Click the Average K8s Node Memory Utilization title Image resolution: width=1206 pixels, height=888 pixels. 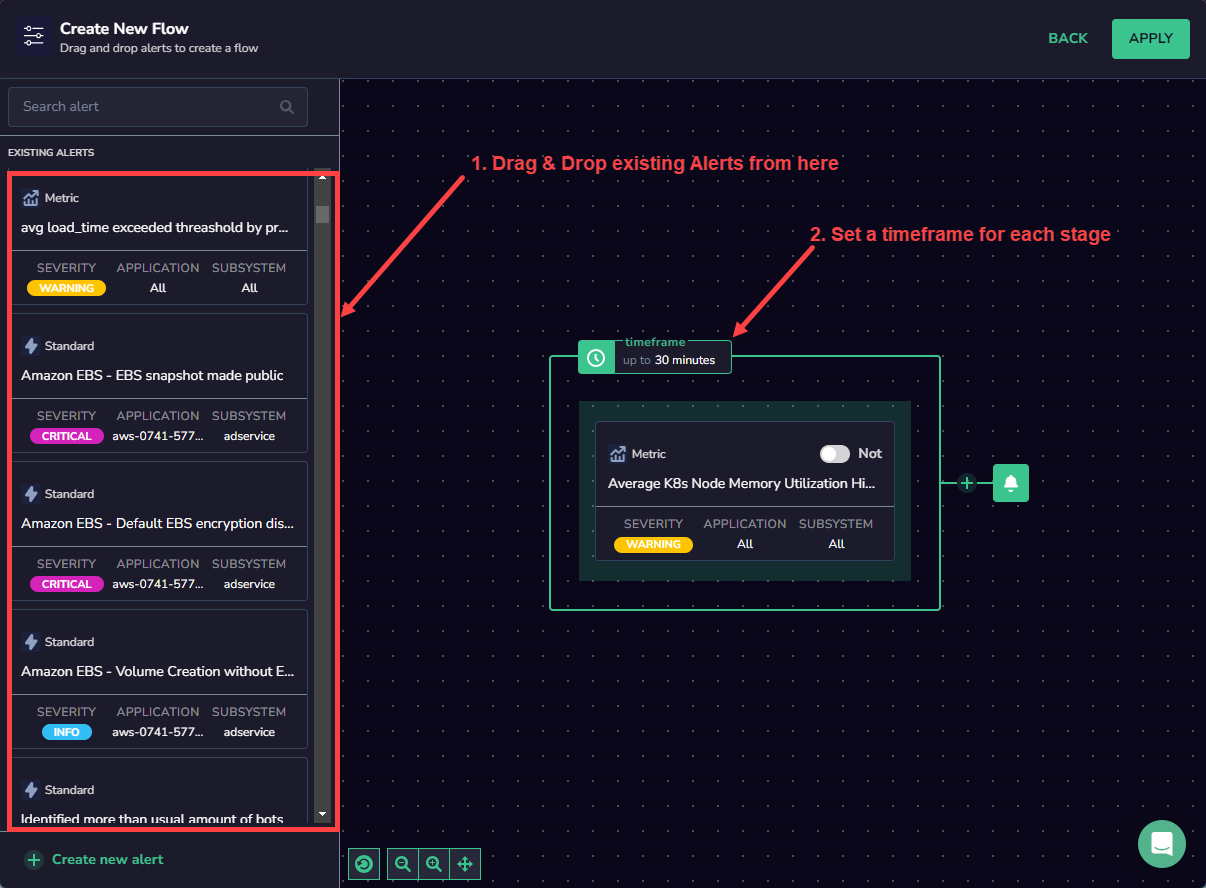742,483
